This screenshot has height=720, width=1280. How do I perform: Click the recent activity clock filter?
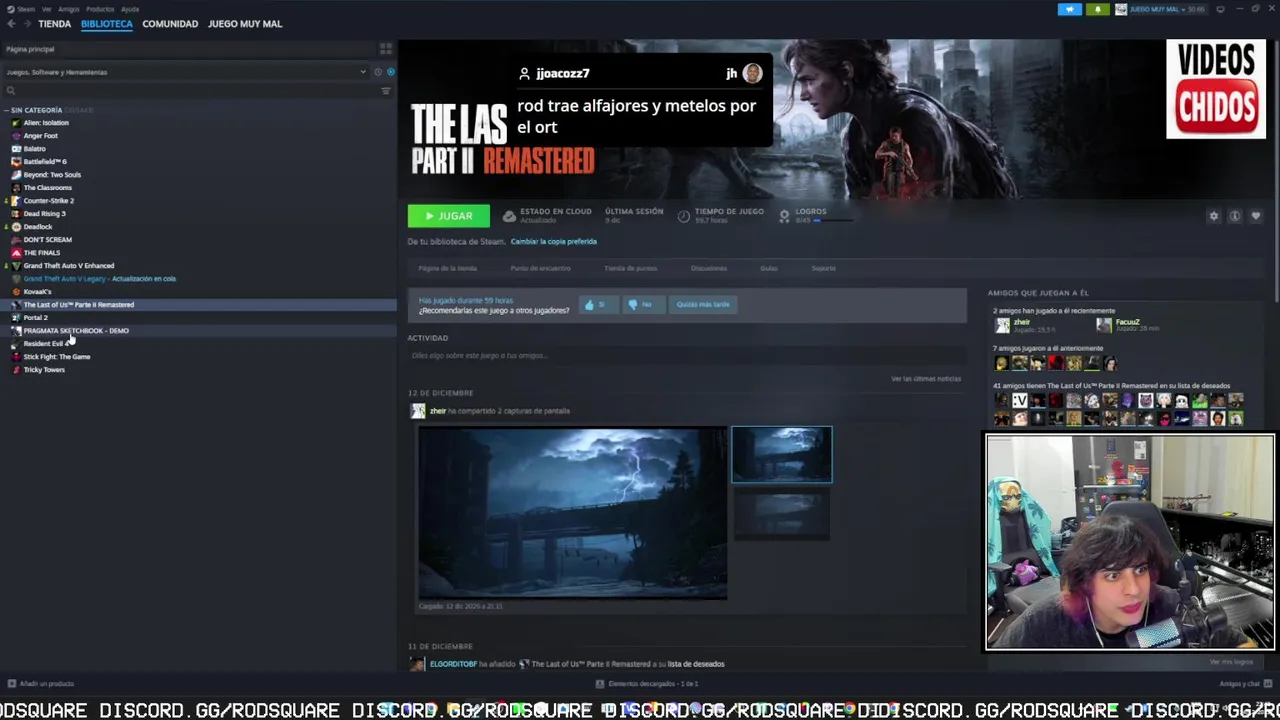[x=378, y=72]
